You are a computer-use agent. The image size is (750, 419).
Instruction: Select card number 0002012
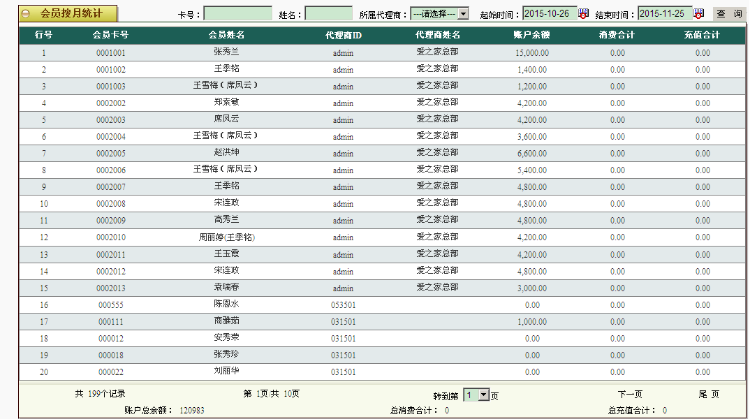pos(110,272)
